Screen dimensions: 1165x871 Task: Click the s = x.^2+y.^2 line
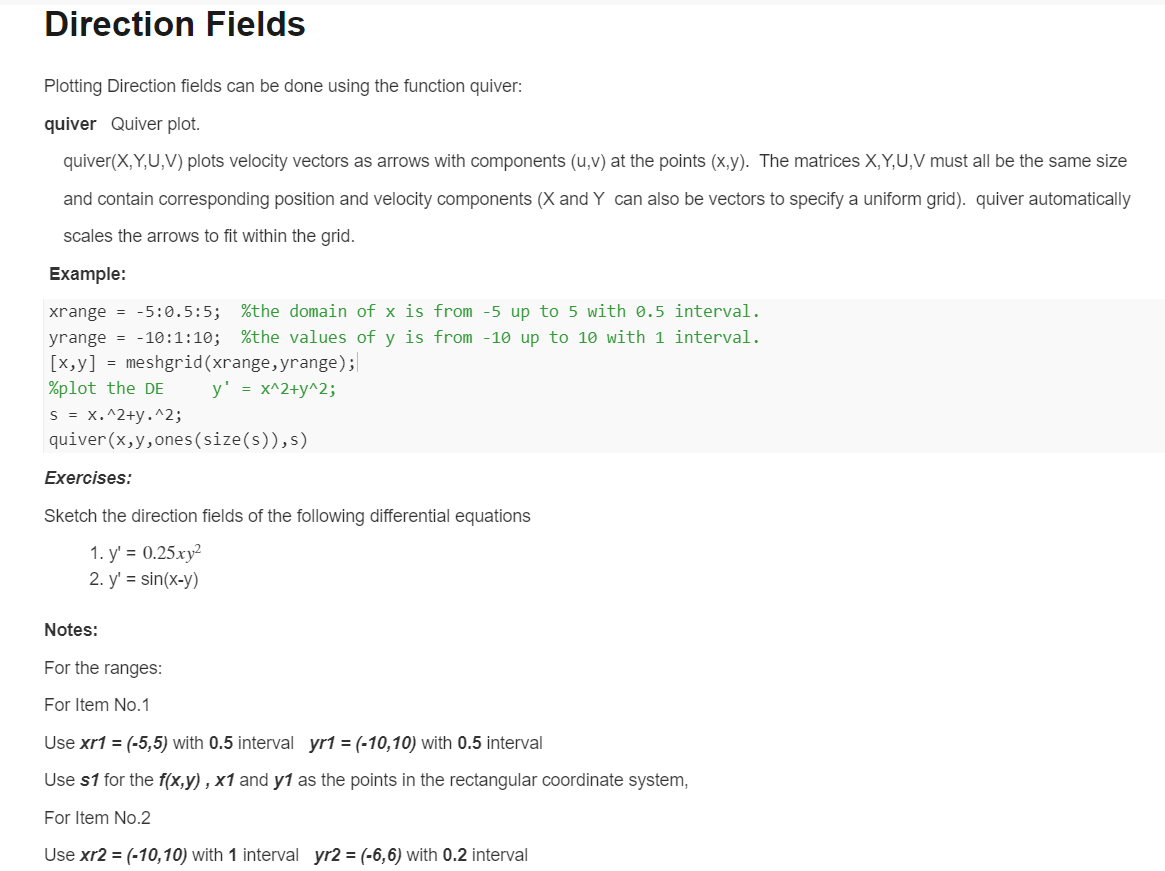(115, 415)
